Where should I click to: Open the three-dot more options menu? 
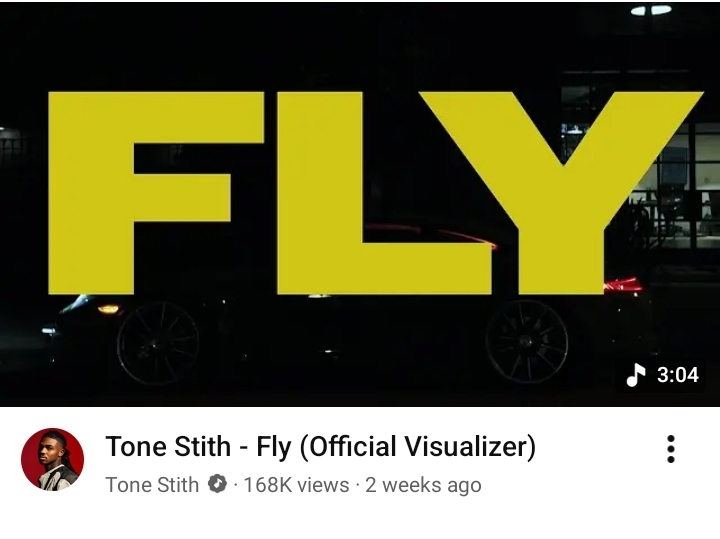pos(670,449)
